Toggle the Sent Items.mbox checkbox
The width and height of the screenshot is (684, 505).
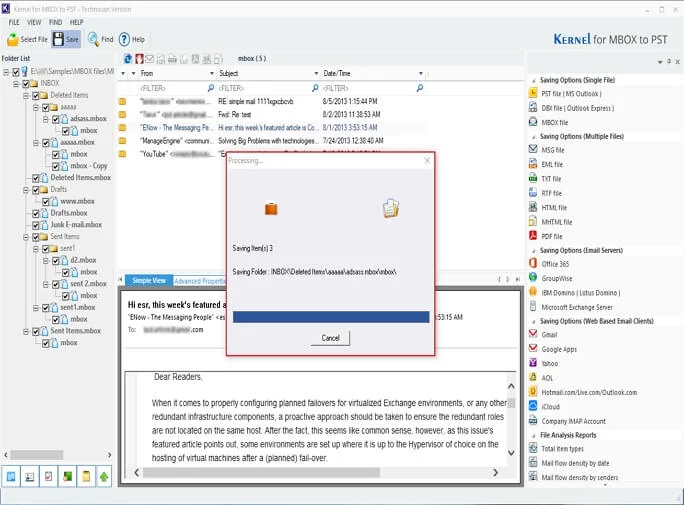[36, 331]
